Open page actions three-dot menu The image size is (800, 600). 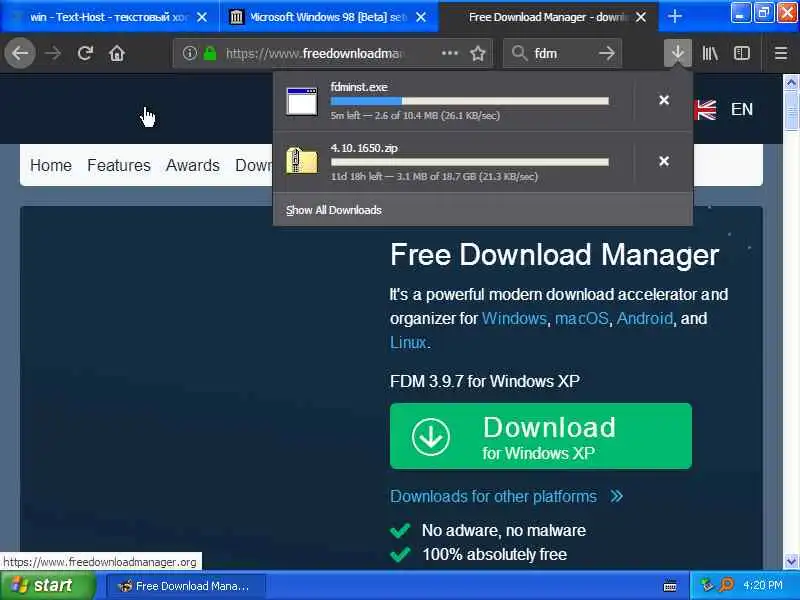tap(449, 53)
